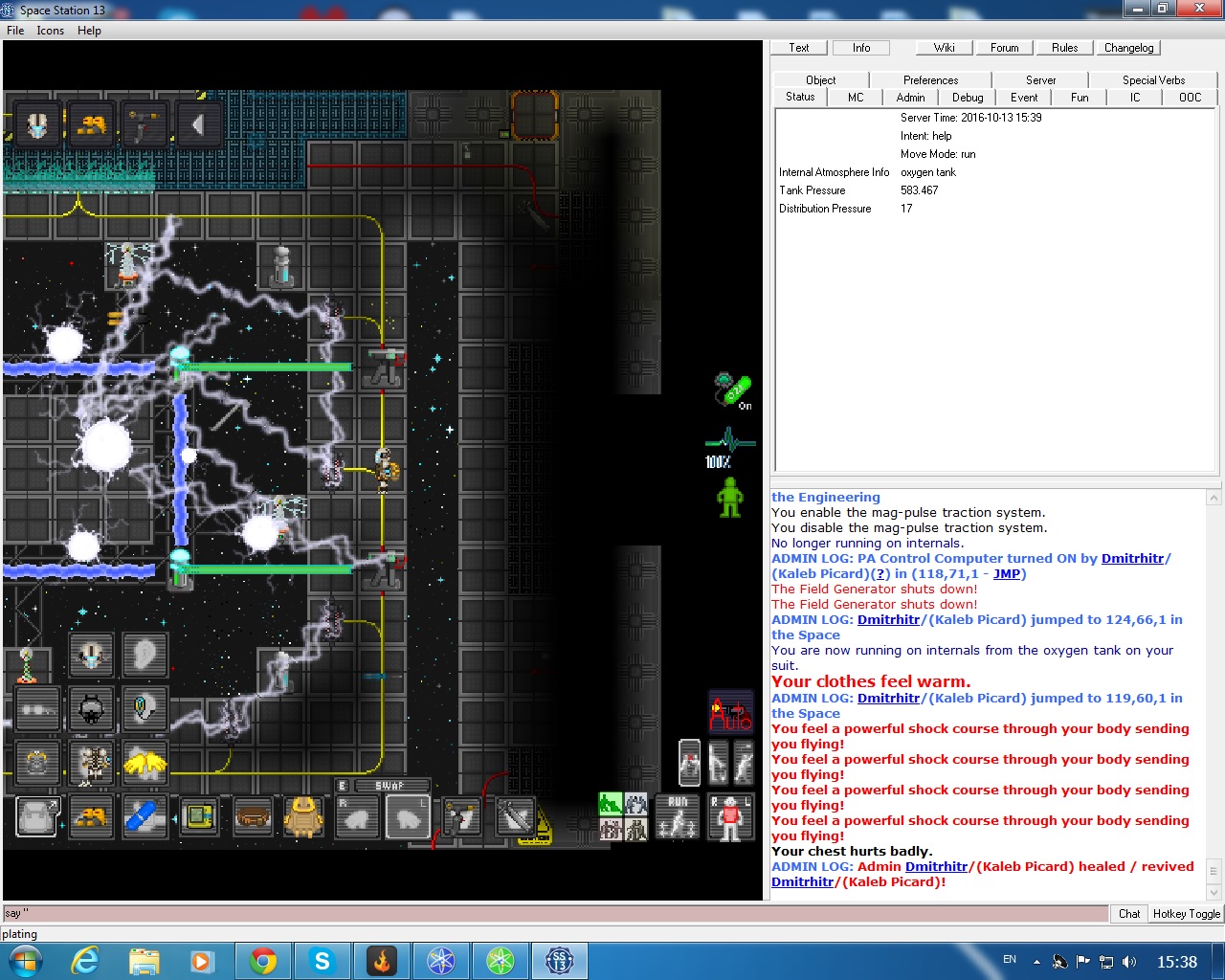The height and width of the screenshot is (980, 1225).
Task: Toggle the Run movement mode button
Action: (678, 817)
